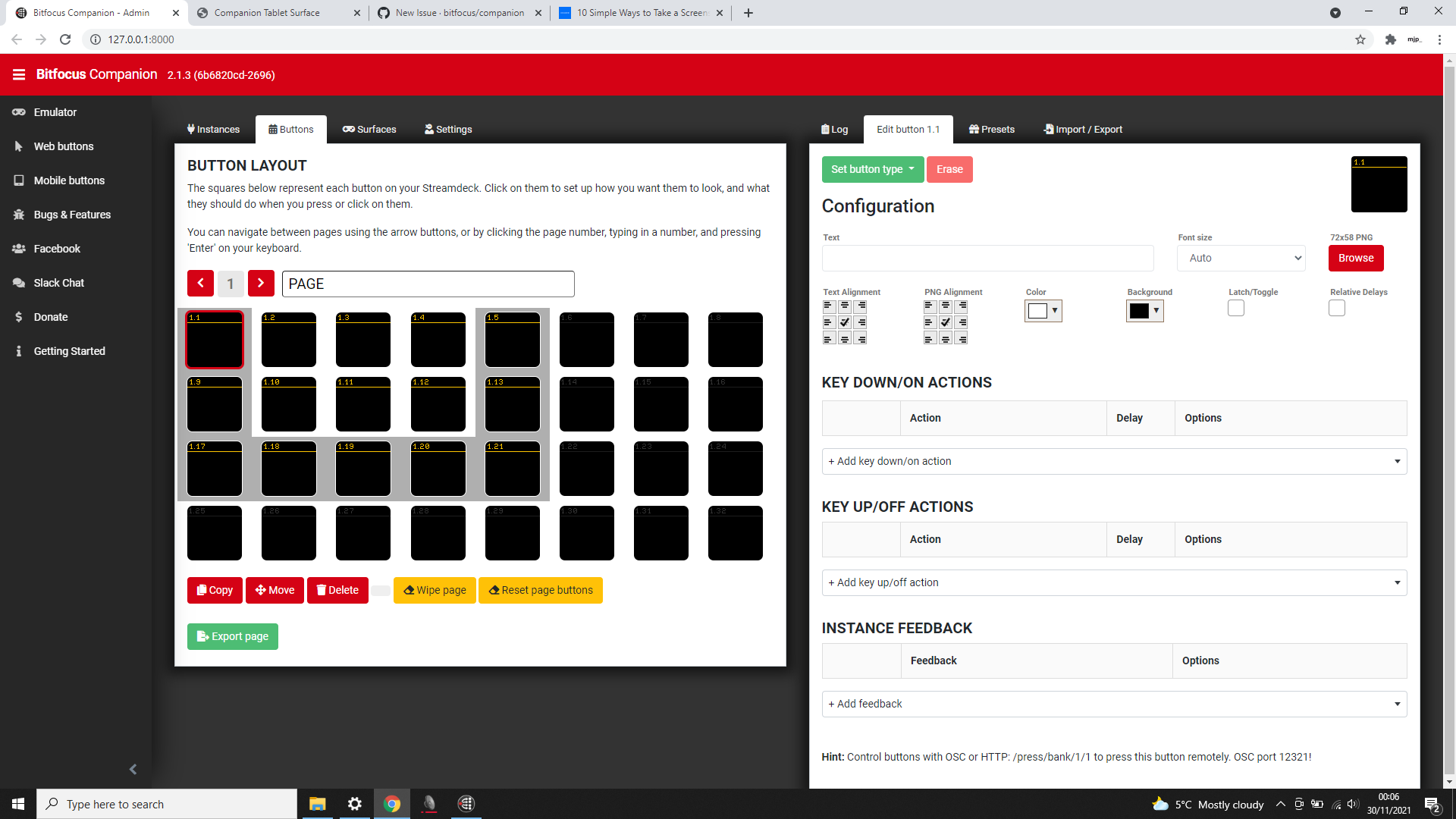This screenshot has height=819, width=1456.
Task: Open the Slack Chat link
Action: [x=58, y=282]
